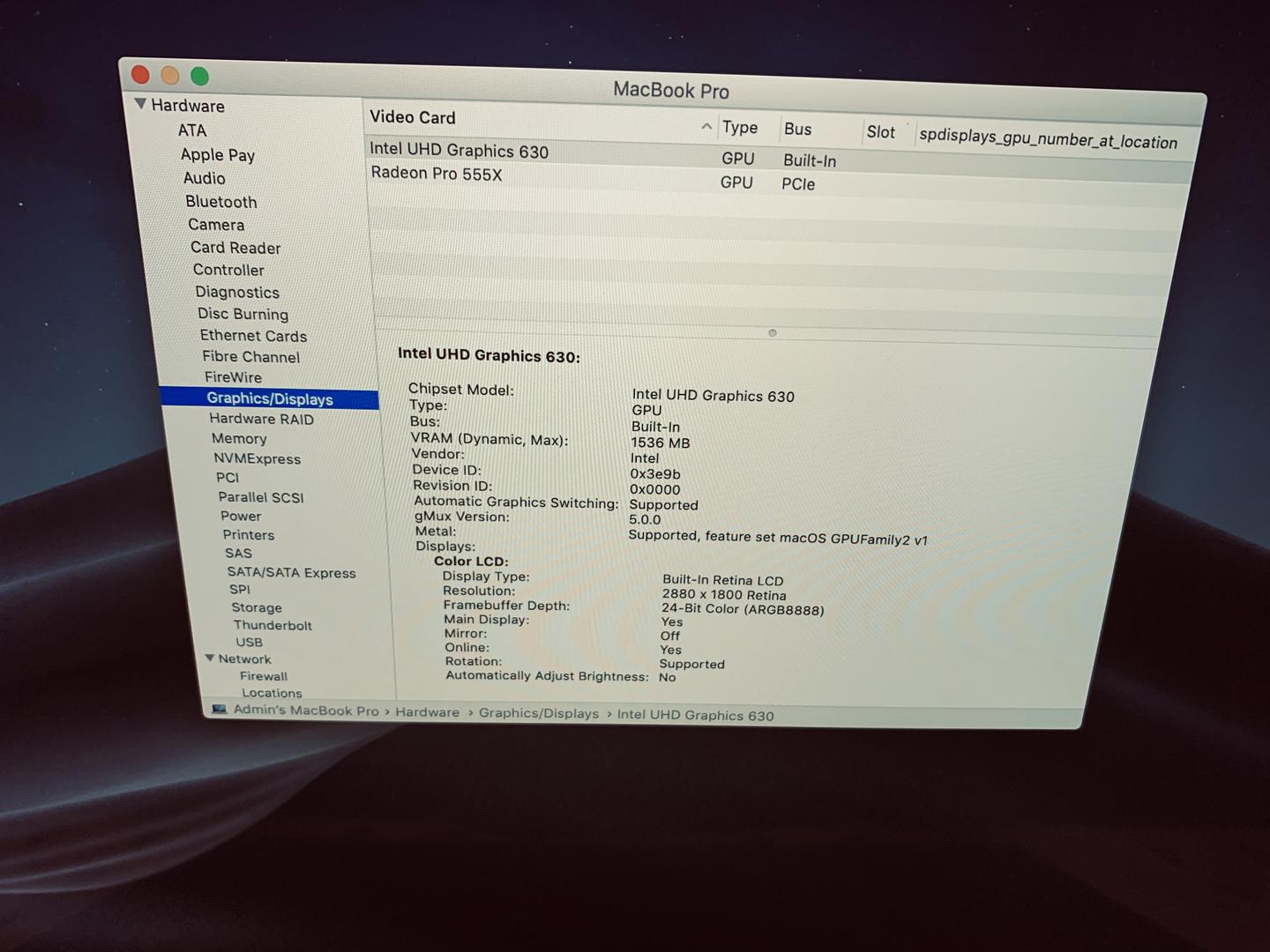Click Hardware in the path bar
This screenshot has width=1270, height=952.
(428, 712)
